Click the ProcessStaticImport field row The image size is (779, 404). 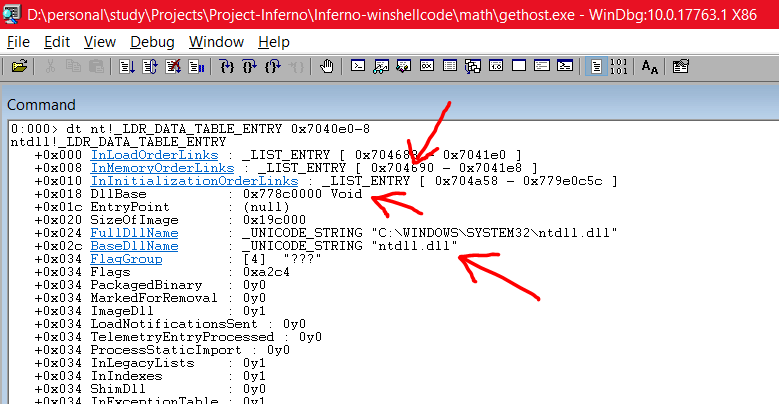[162, 350]
